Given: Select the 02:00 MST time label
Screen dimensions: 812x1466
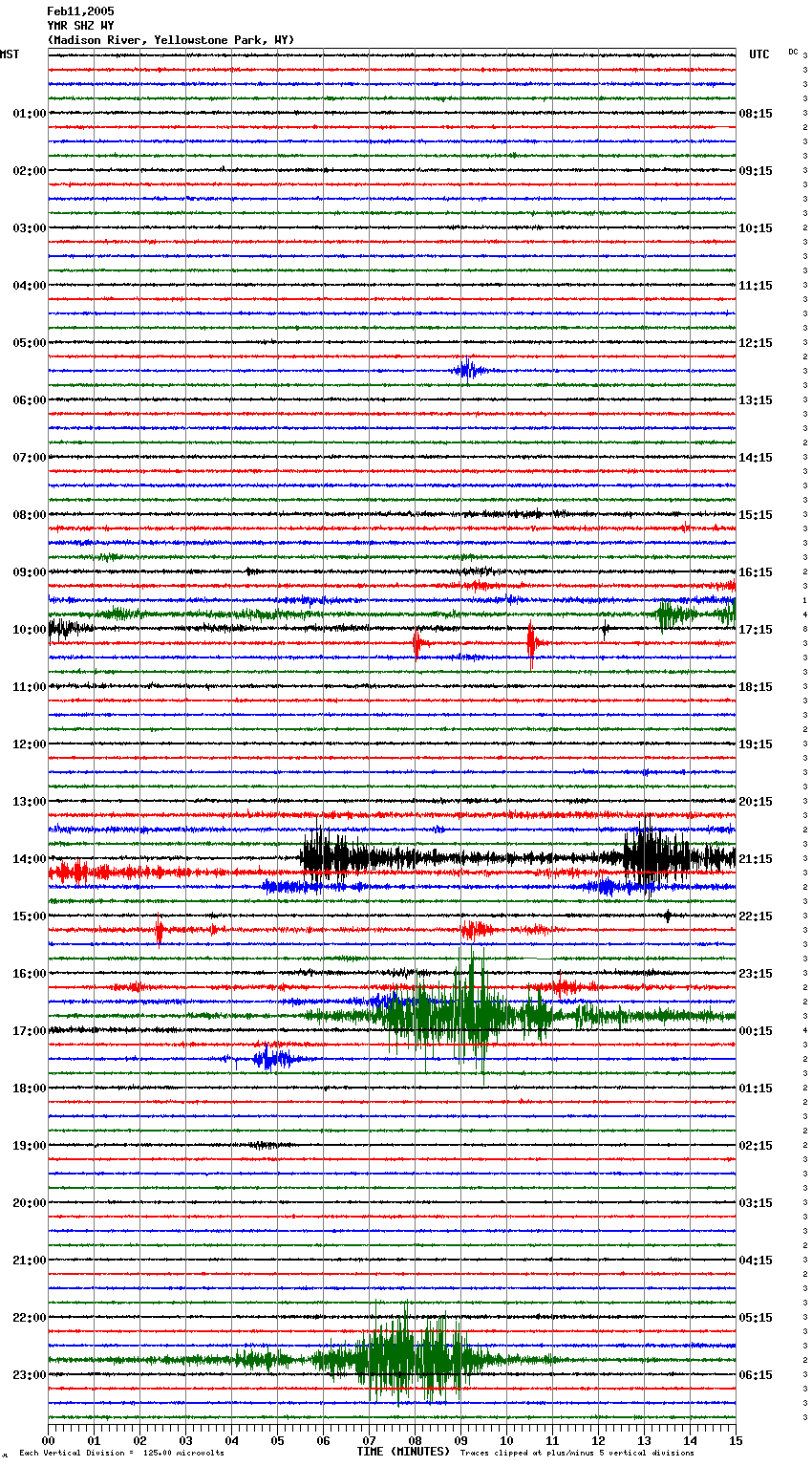Looking at the screenshot, I should point(30,171).
